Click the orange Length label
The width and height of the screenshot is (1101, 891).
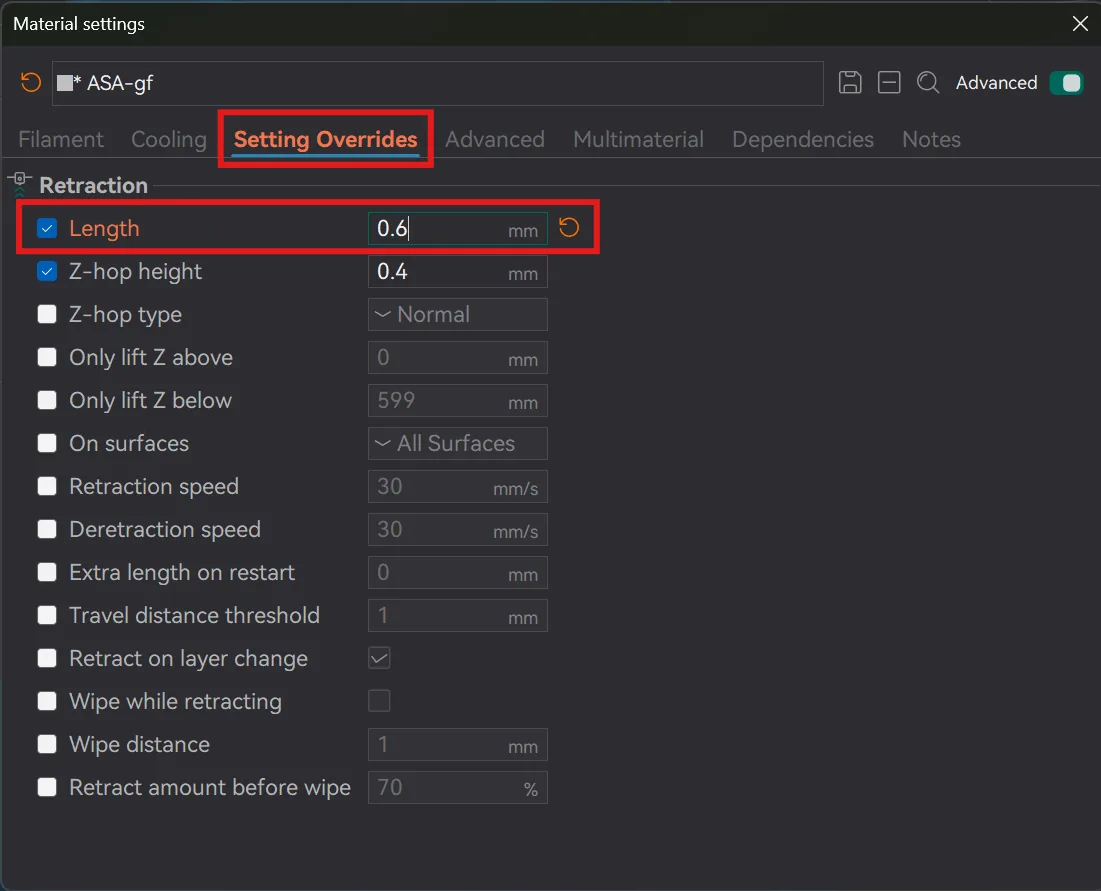coord(104,228)
